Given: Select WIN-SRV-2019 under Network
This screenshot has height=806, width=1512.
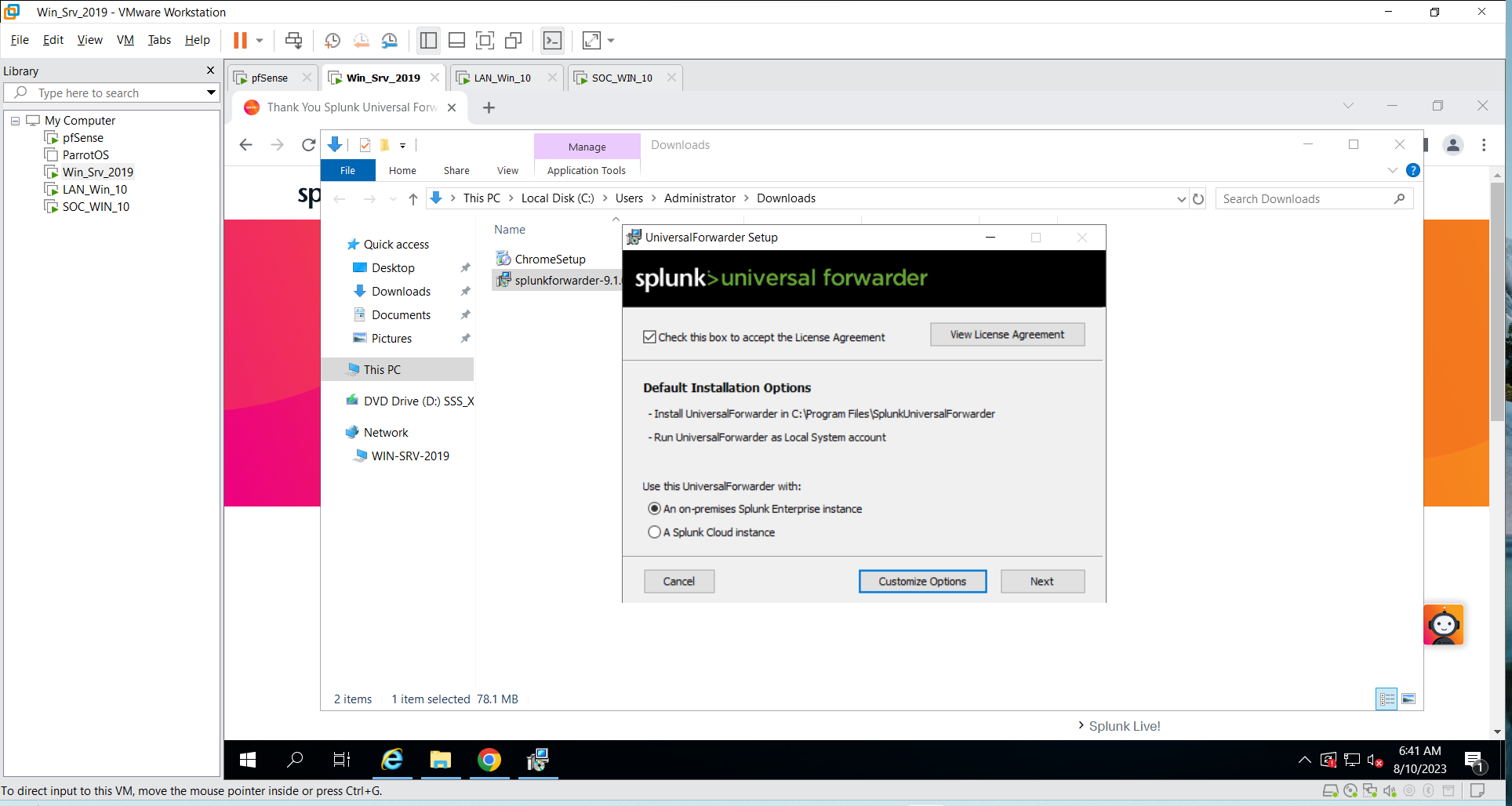Looking at the screenshot, I should [x=410, y=456].
